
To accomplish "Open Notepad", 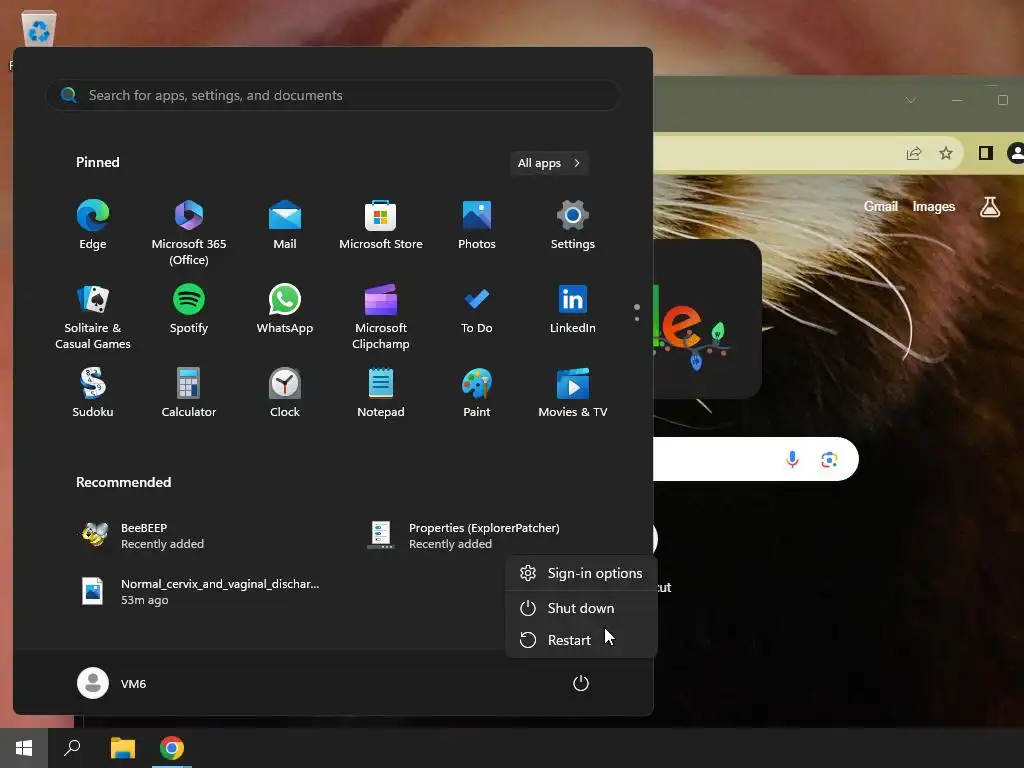I will [381, 392].
